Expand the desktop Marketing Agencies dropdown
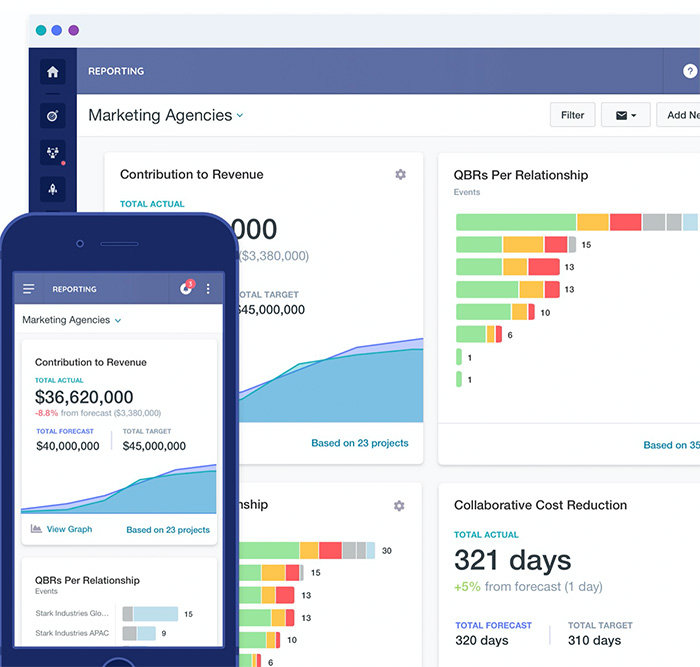 coord(240,116)
